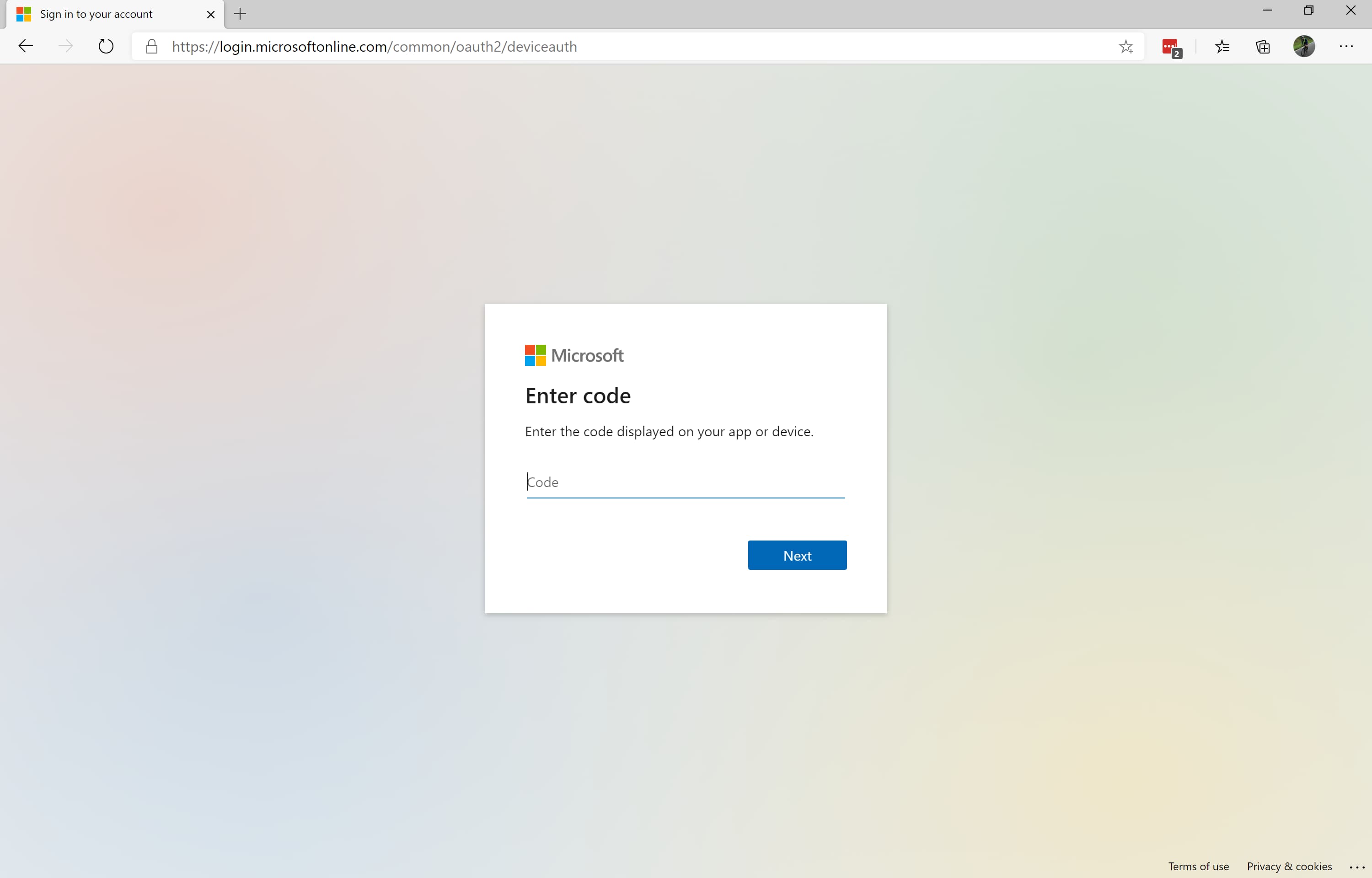Viewport: 1372px width, 878px height.
Task: Open the footer more options ellipsis
Action: point(1357,867)
